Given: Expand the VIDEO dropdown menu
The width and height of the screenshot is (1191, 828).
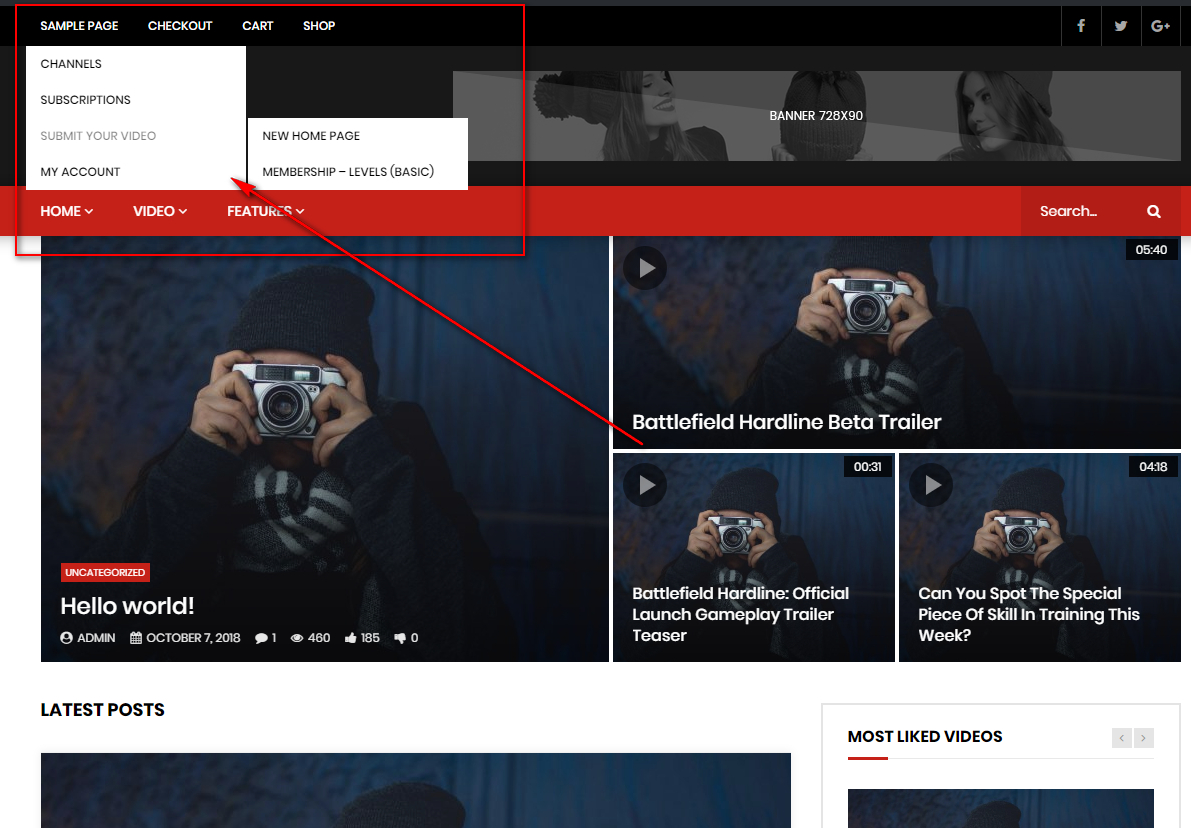Looking at the screenshot, I should (160, 211).
